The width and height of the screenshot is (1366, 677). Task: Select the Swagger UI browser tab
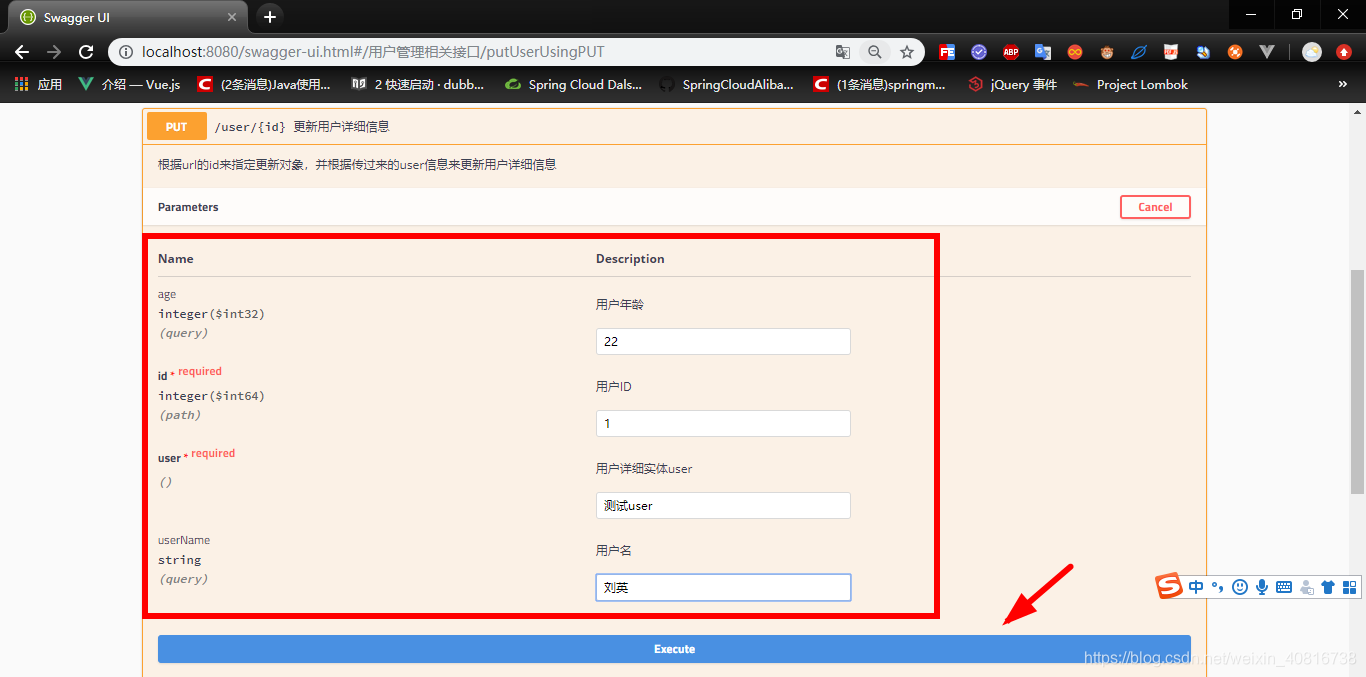click(125, 17)
